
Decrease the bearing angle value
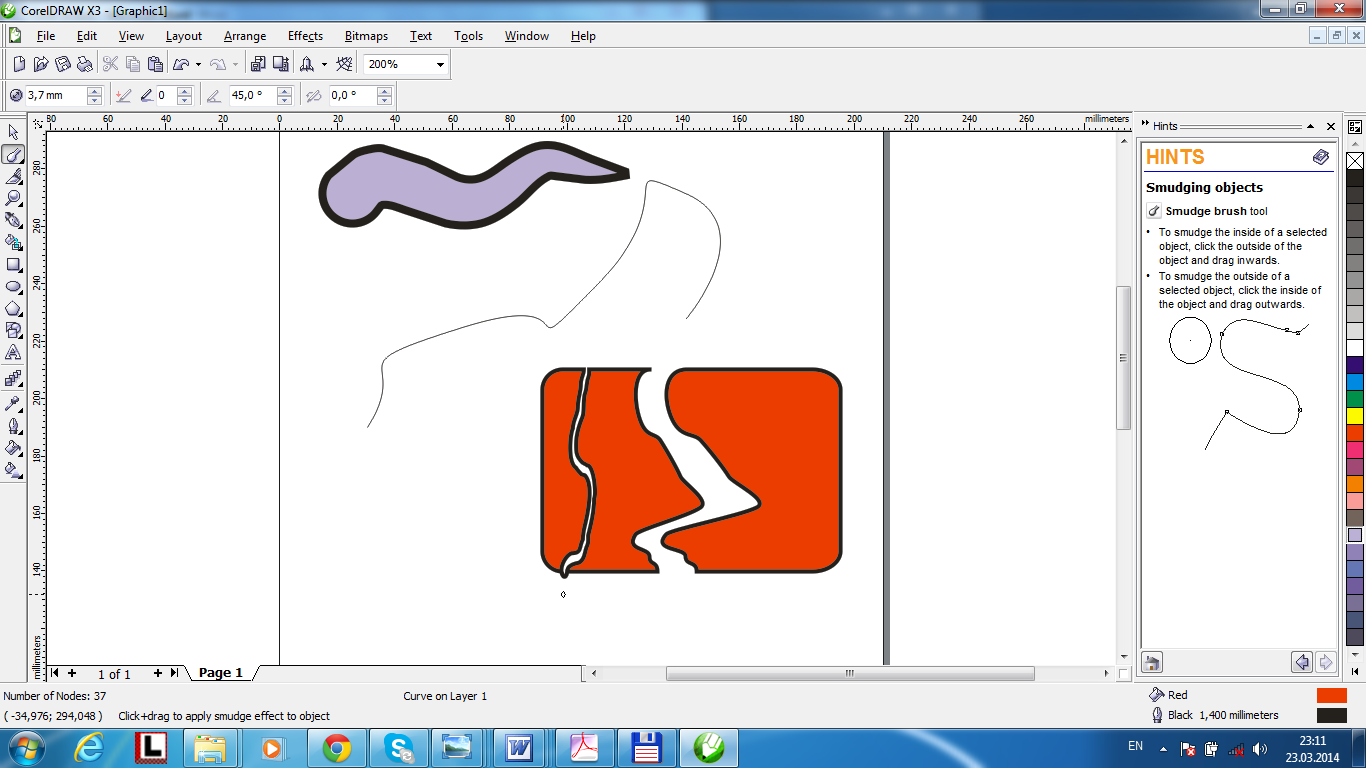coord(384,100)
